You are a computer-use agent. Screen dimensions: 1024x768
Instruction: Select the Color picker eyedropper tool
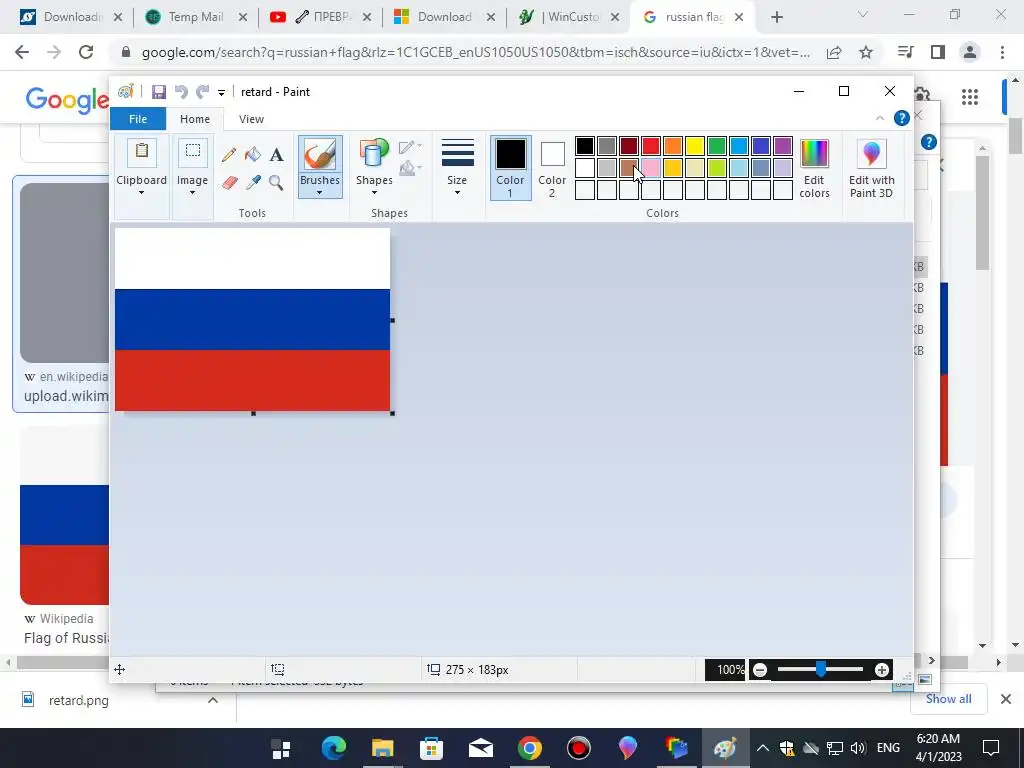(x=253, y=182)
